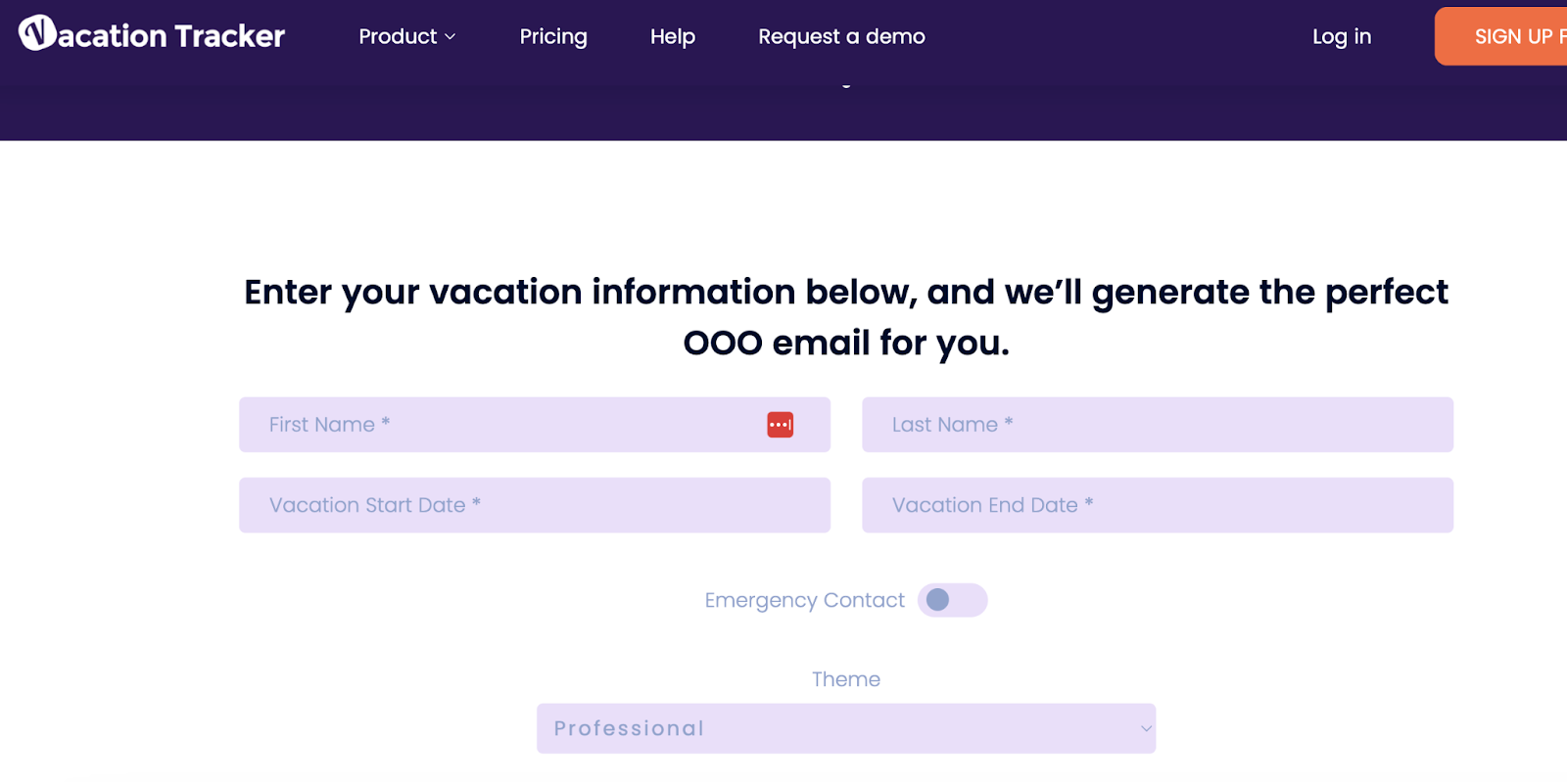Open the Theme dropdown showing Professional
The image size is (1567, 784).
846,728
